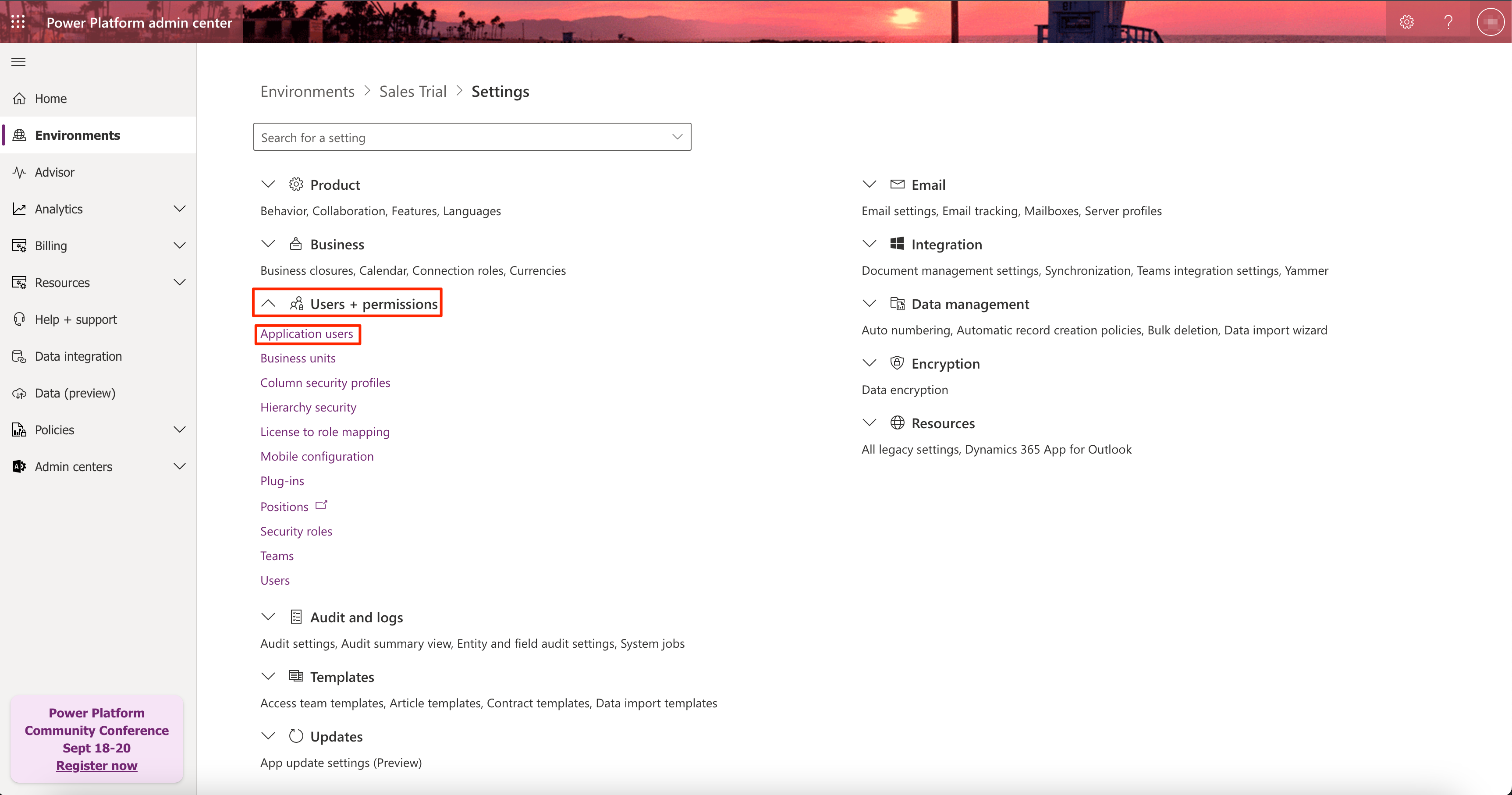Open the Hierarchy security link
Screen dimensions: 1512x795
click(x=308, y=408)
